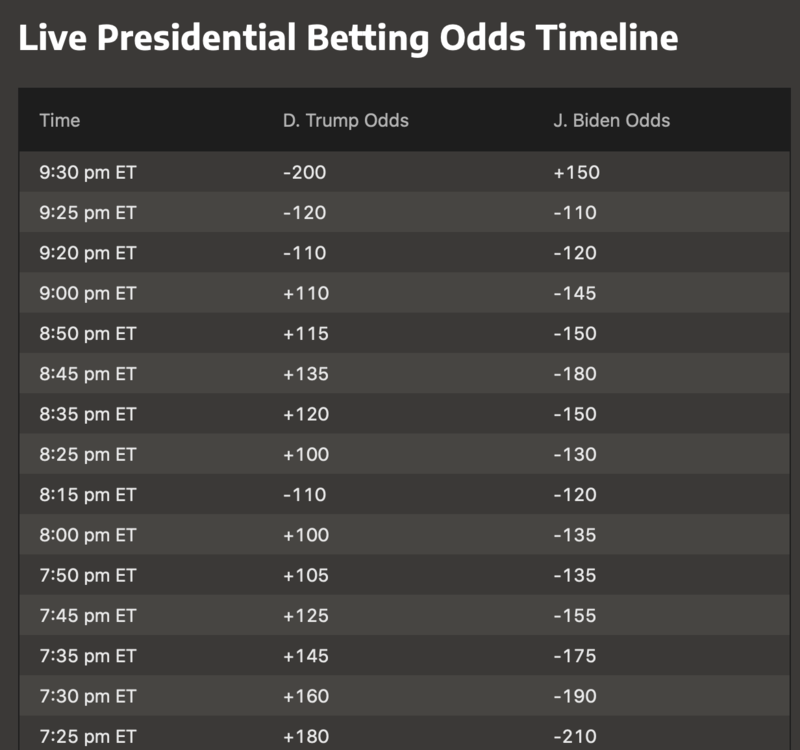Screen dimensions: 800x750
Task: Click Biden's -145 odds at 9:00 pm
Action: (575, 294)
